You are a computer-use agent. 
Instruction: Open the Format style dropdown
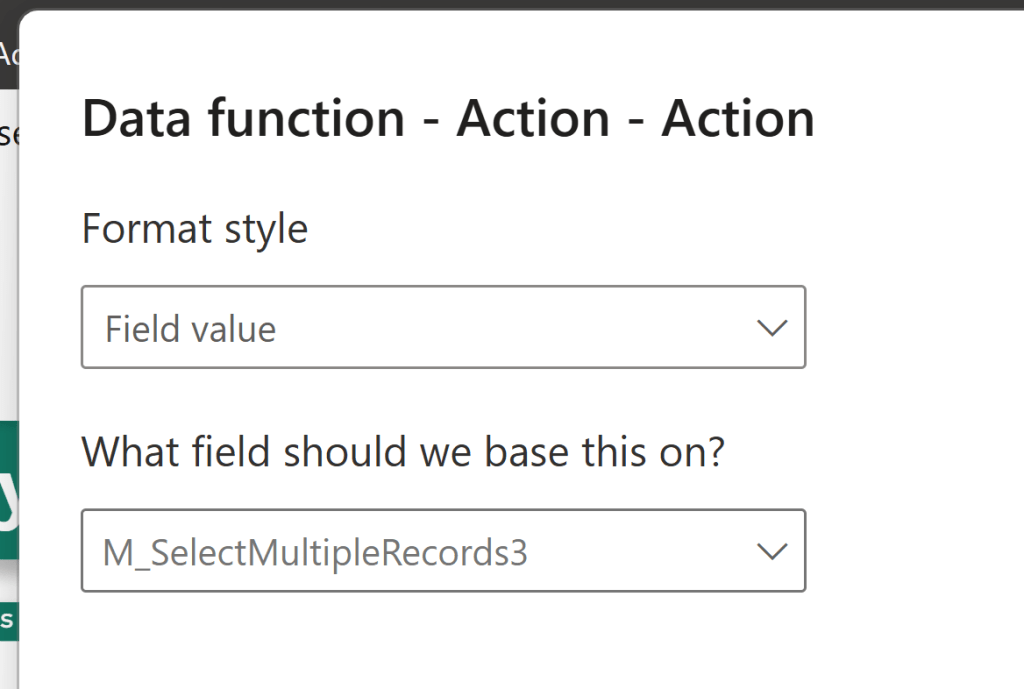coord(443,327)
